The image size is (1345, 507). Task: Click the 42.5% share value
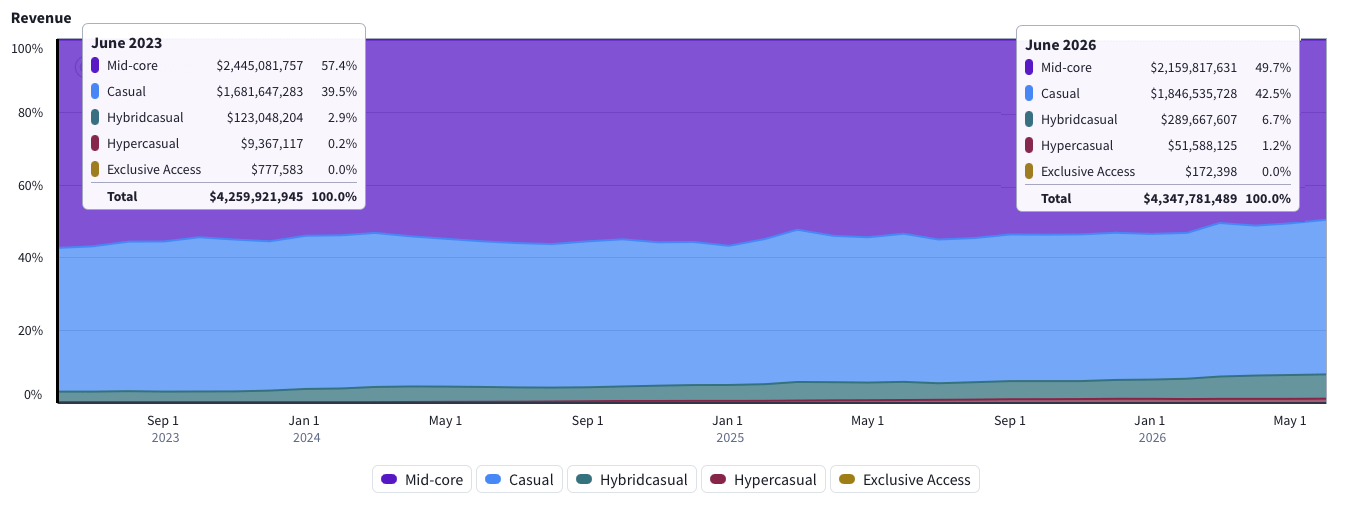tap(1273, 93)
